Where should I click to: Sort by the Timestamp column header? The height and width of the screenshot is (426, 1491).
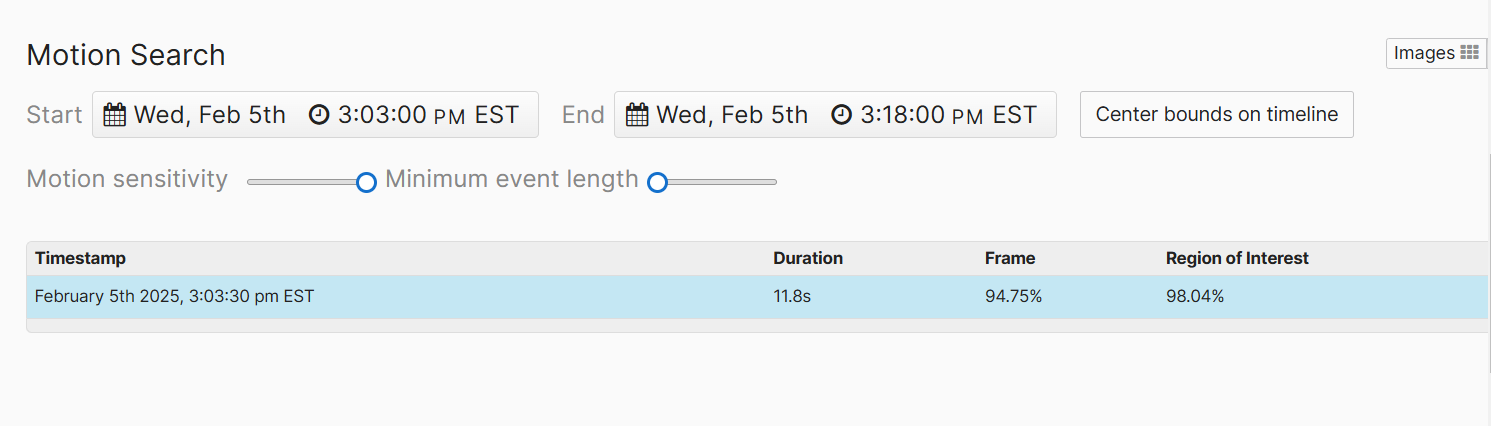tap(80, 258)
